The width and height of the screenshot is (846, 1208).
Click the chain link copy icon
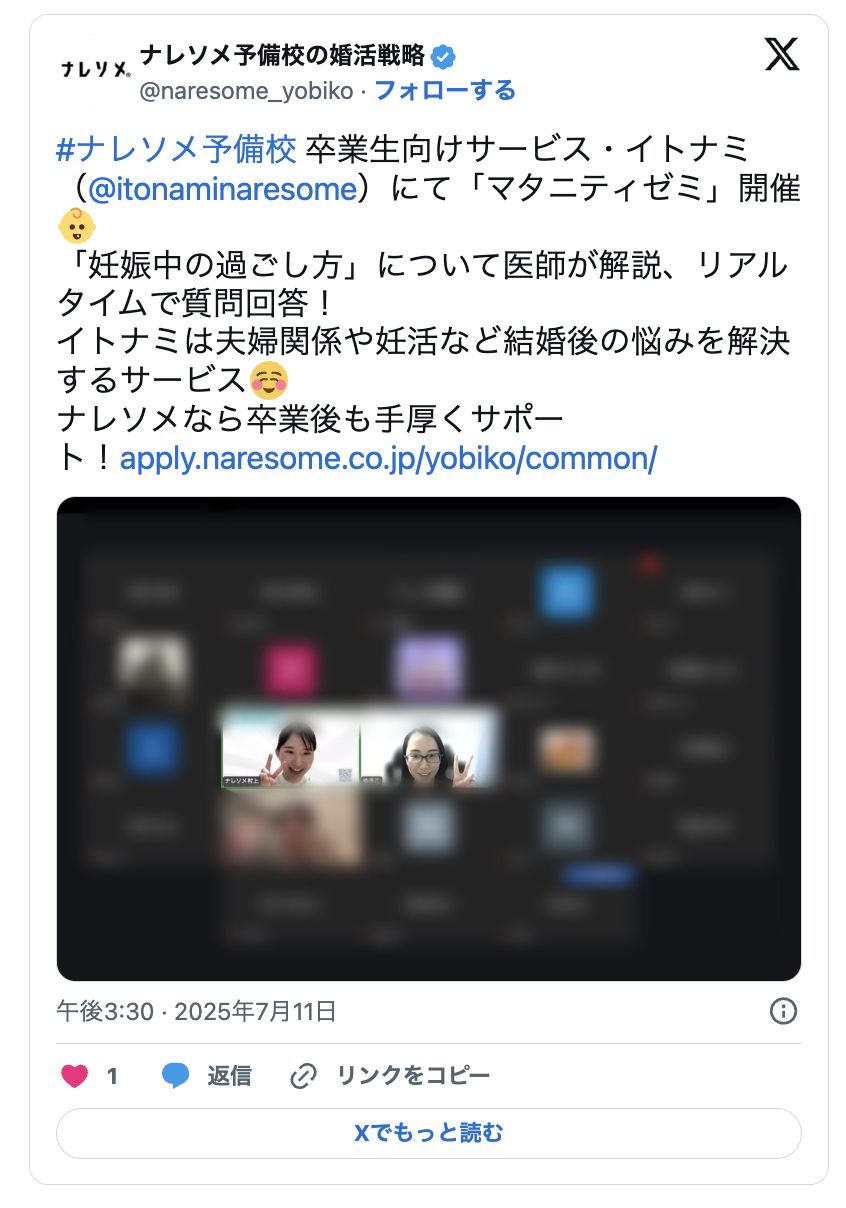(x=303, y=1076)
